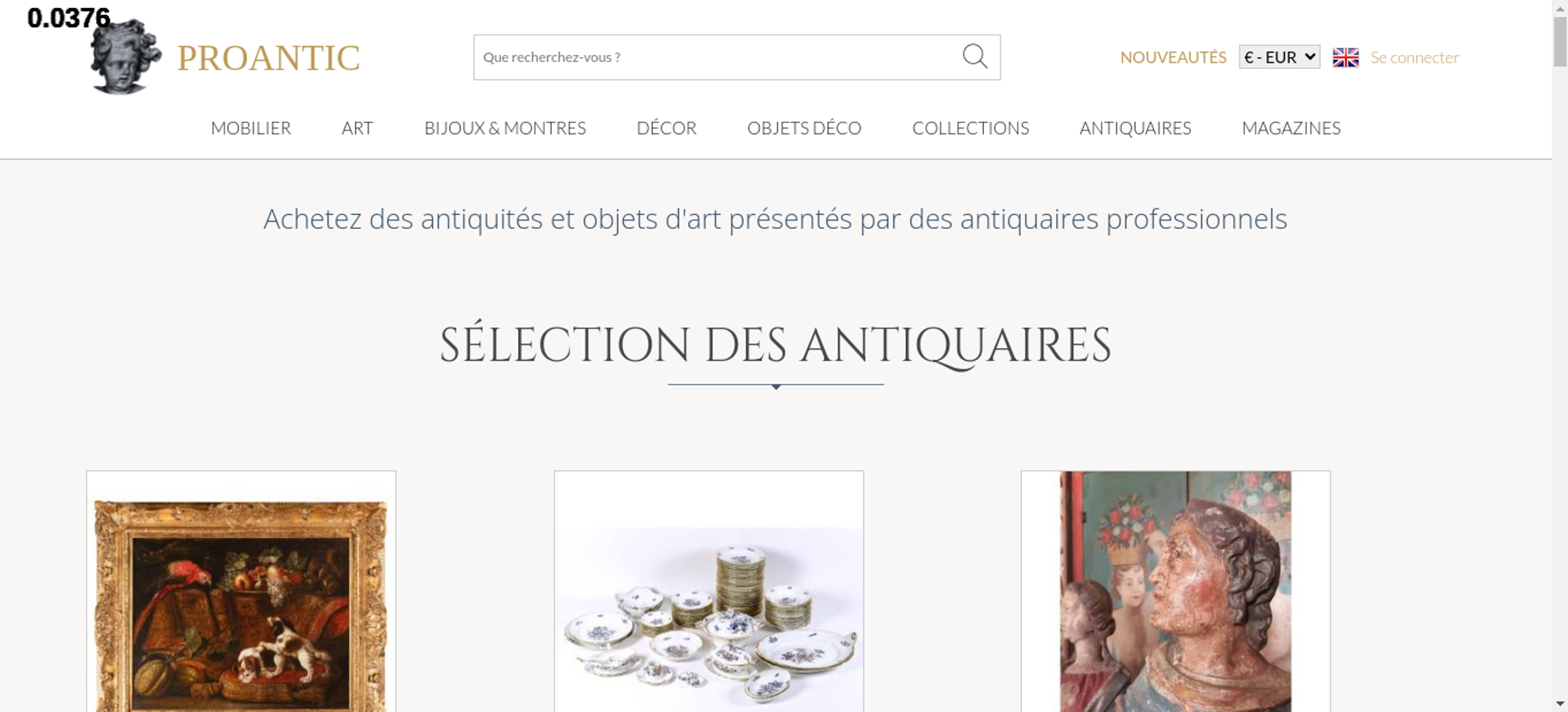Click the NOUVEAUTÉS link
This screenshot has height=712, width=1568.
pos(1173,57)
